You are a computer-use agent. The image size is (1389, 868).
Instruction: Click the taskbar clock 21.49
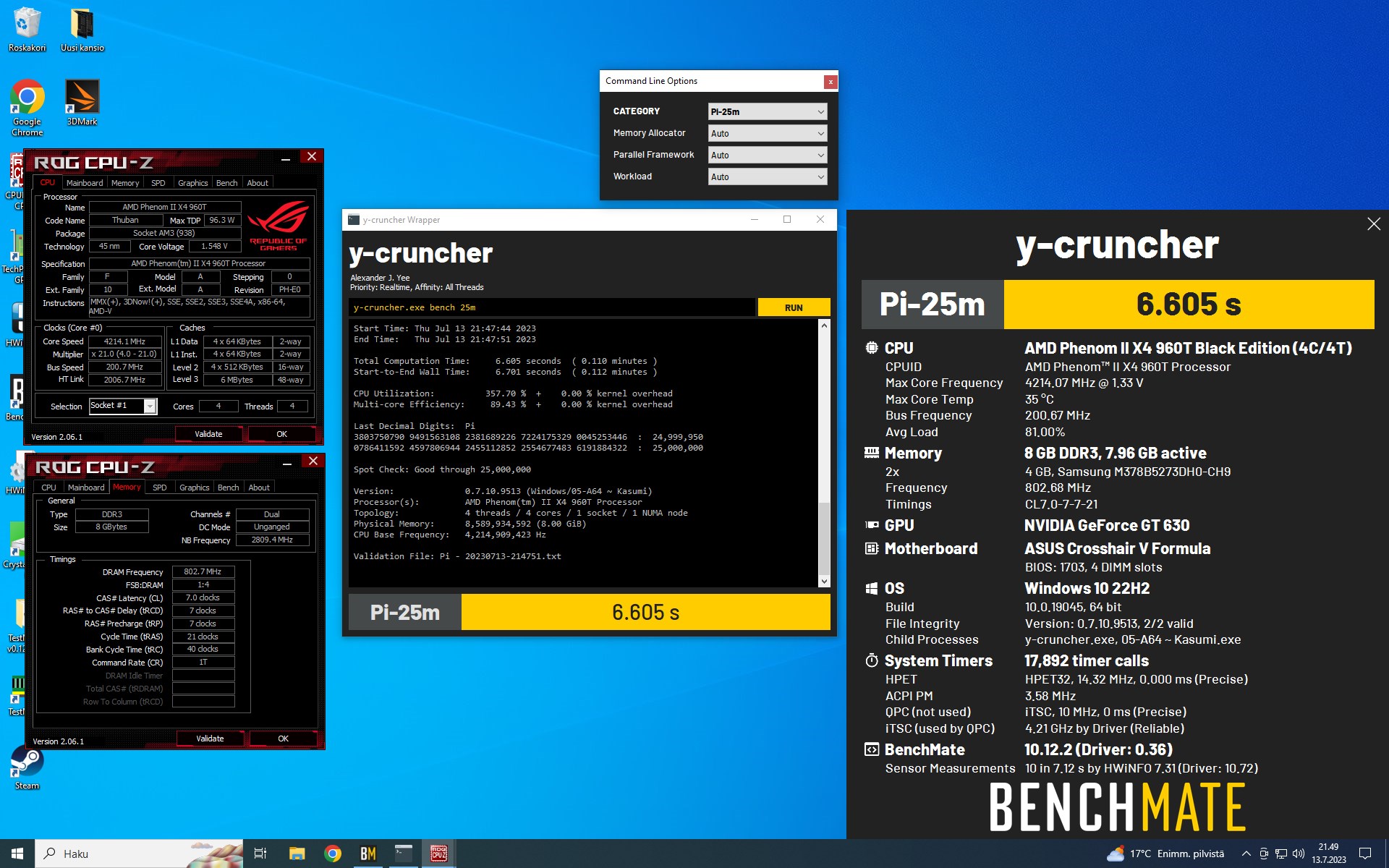coord(1328,854)
